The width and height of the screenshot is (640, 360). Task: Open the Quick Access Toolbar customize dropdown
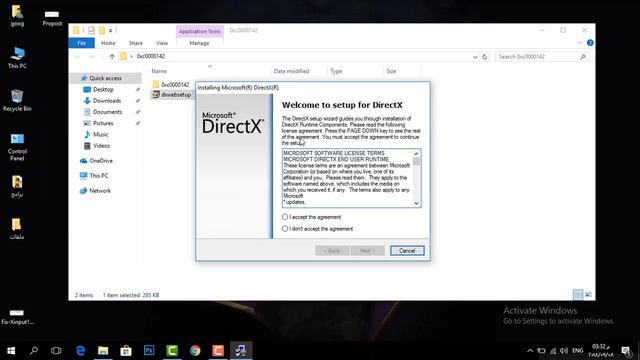tap(110, 30)
